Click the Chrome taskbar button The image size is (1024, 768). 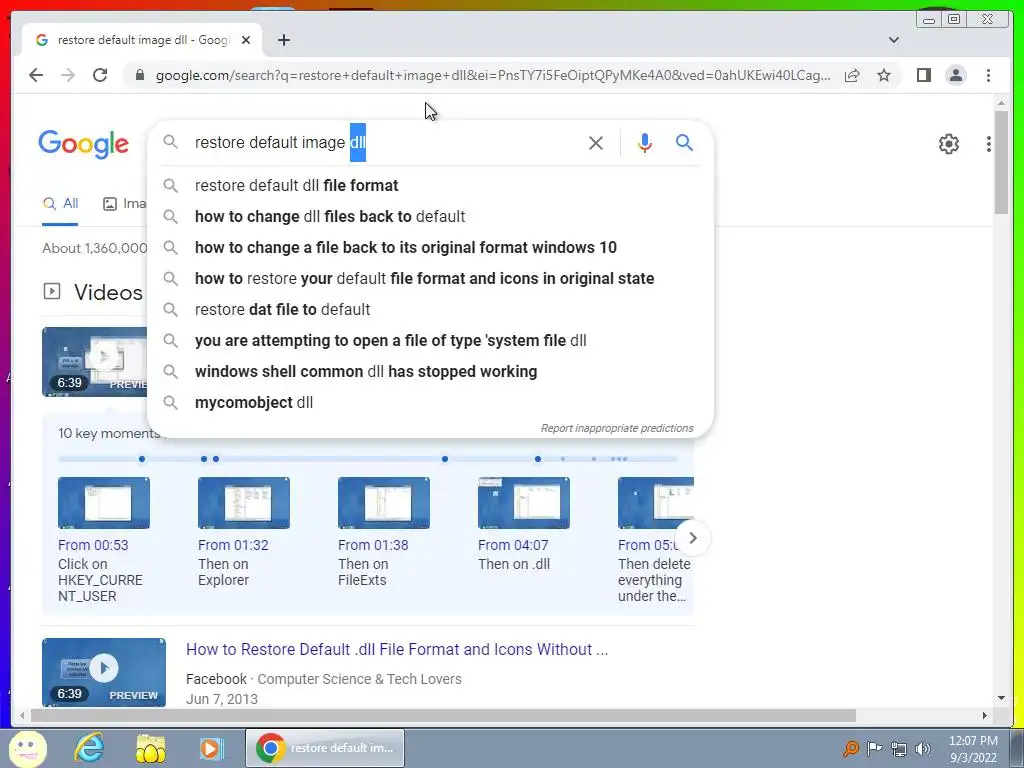[x=325, y=748]
